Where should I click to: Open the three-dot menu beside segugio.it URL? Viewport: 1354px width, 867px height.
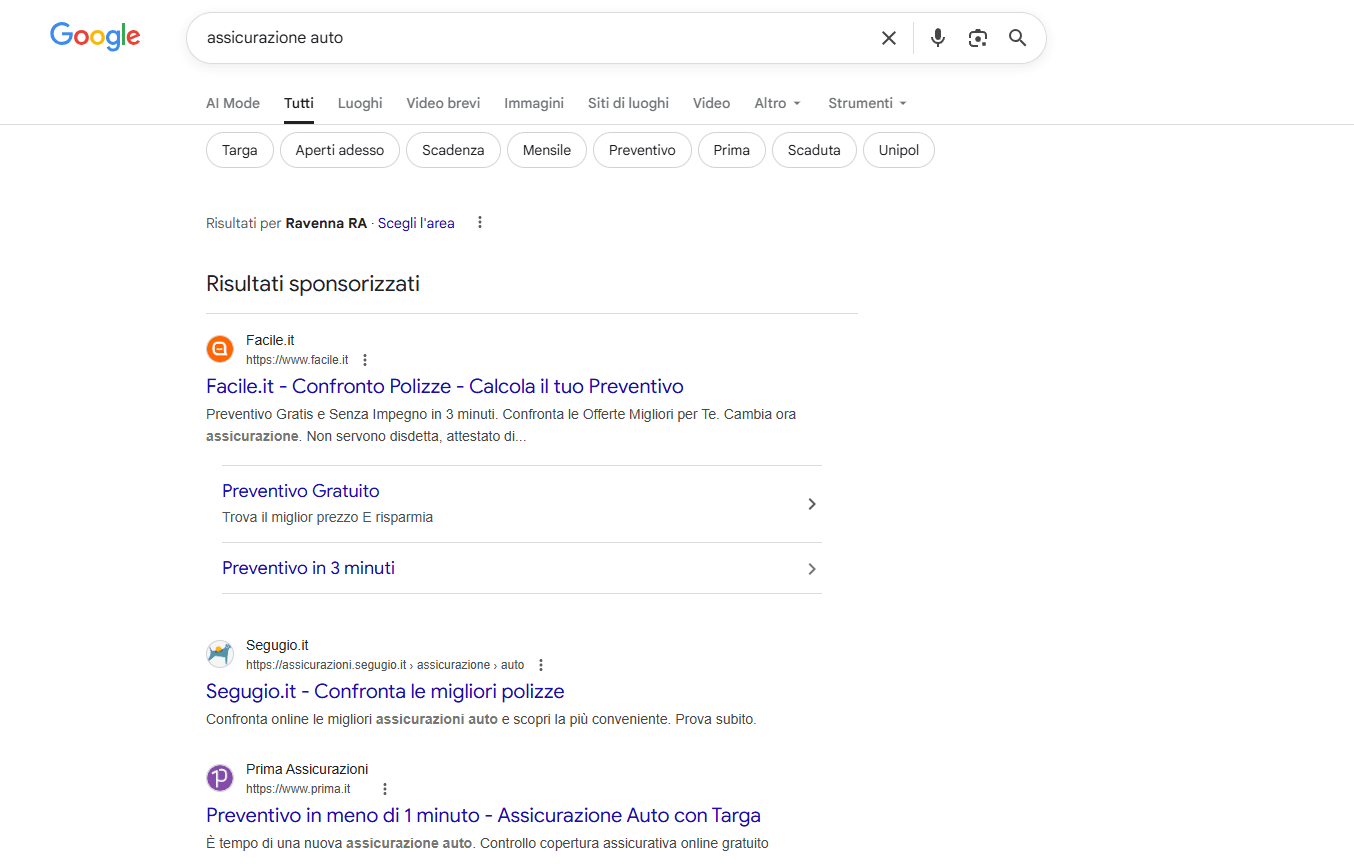541,665
